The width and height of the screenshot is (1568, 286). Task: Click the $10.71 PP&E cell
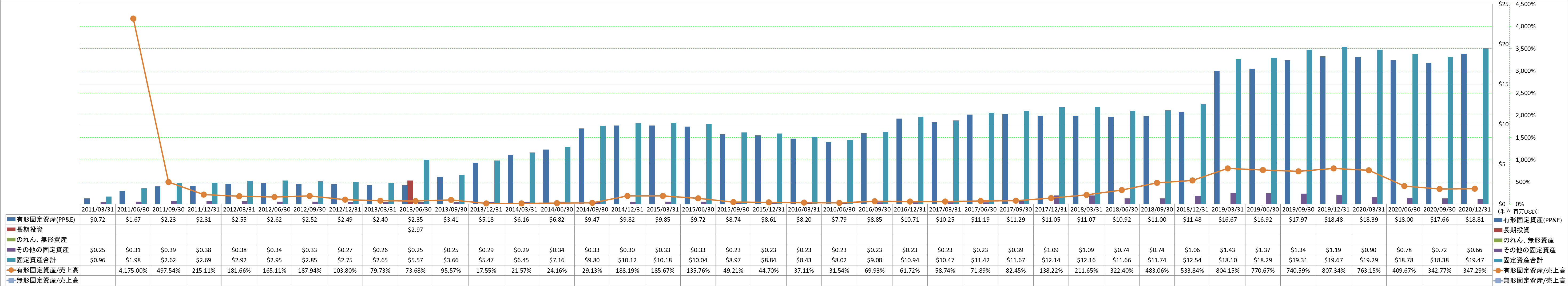pos(909,220)
